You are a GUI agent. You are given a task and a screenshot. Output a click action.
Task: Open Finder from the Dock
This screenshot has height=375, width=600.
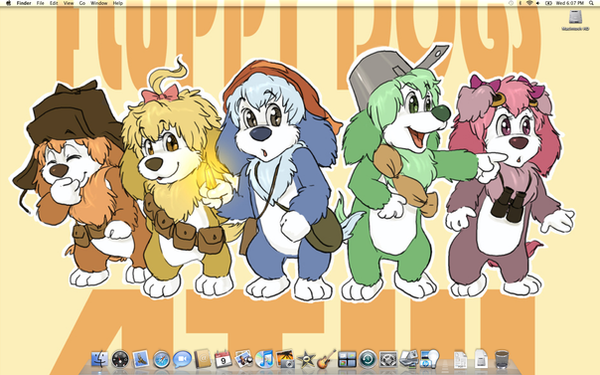100,359
